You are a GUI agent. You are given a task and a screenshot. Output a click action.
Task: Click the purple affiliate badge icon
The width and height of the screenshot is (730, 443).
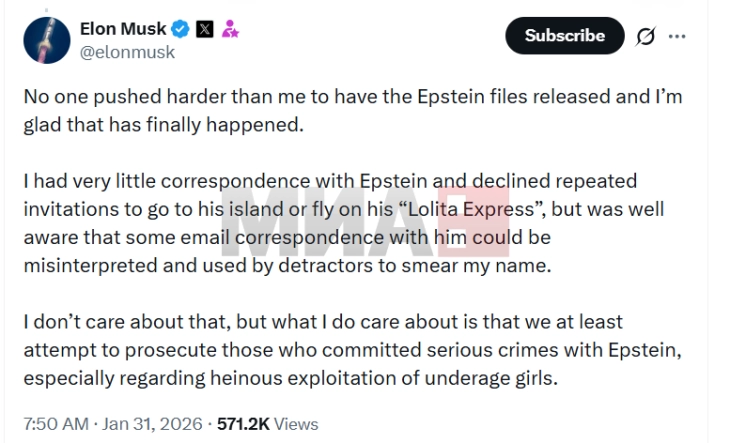229,29
